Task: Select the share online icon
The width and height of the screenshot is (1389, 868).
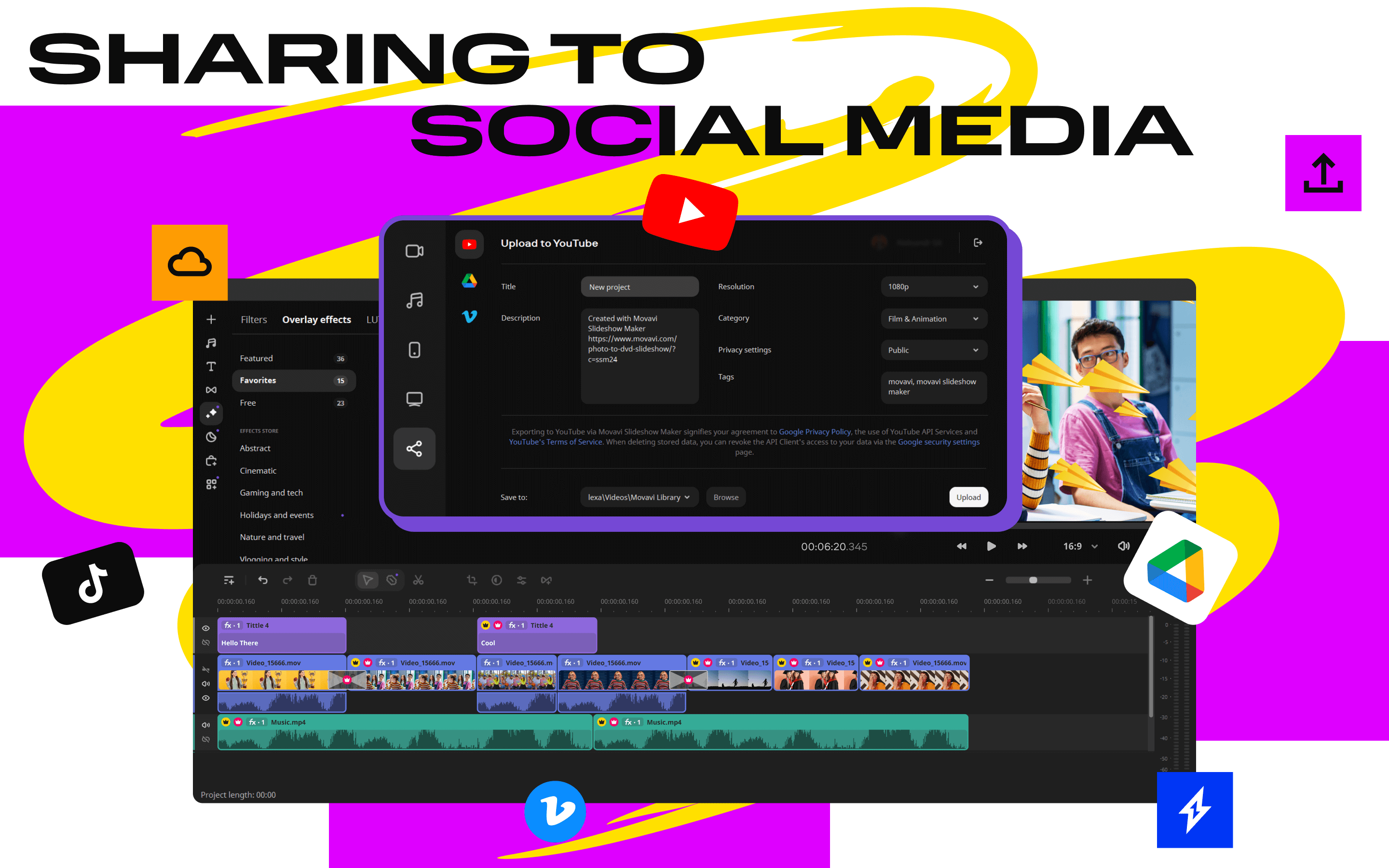Action: [x=414, y=448]
